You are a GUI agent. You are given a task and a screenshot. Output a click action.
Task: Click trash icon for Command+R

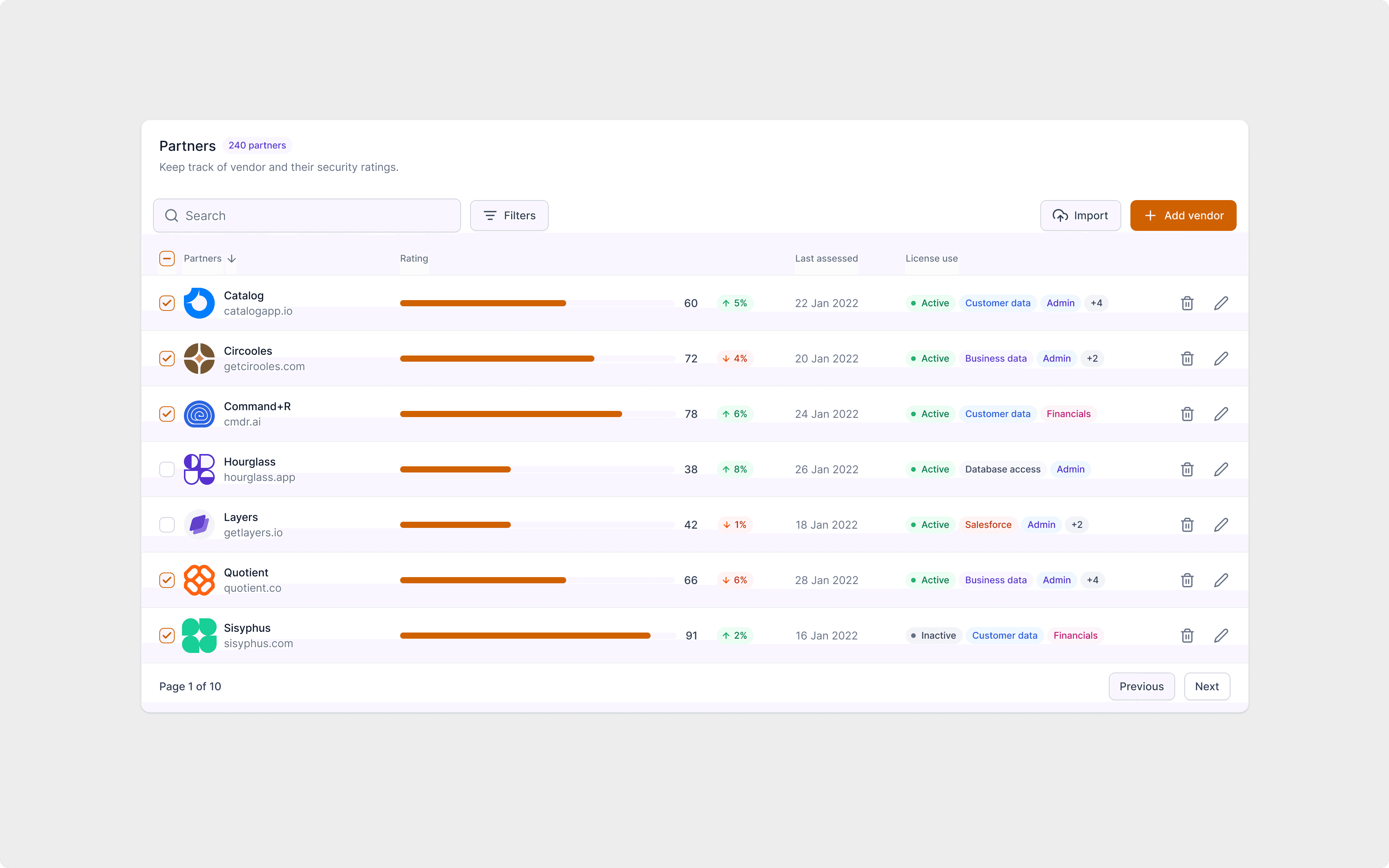[x=1187, y=414]
